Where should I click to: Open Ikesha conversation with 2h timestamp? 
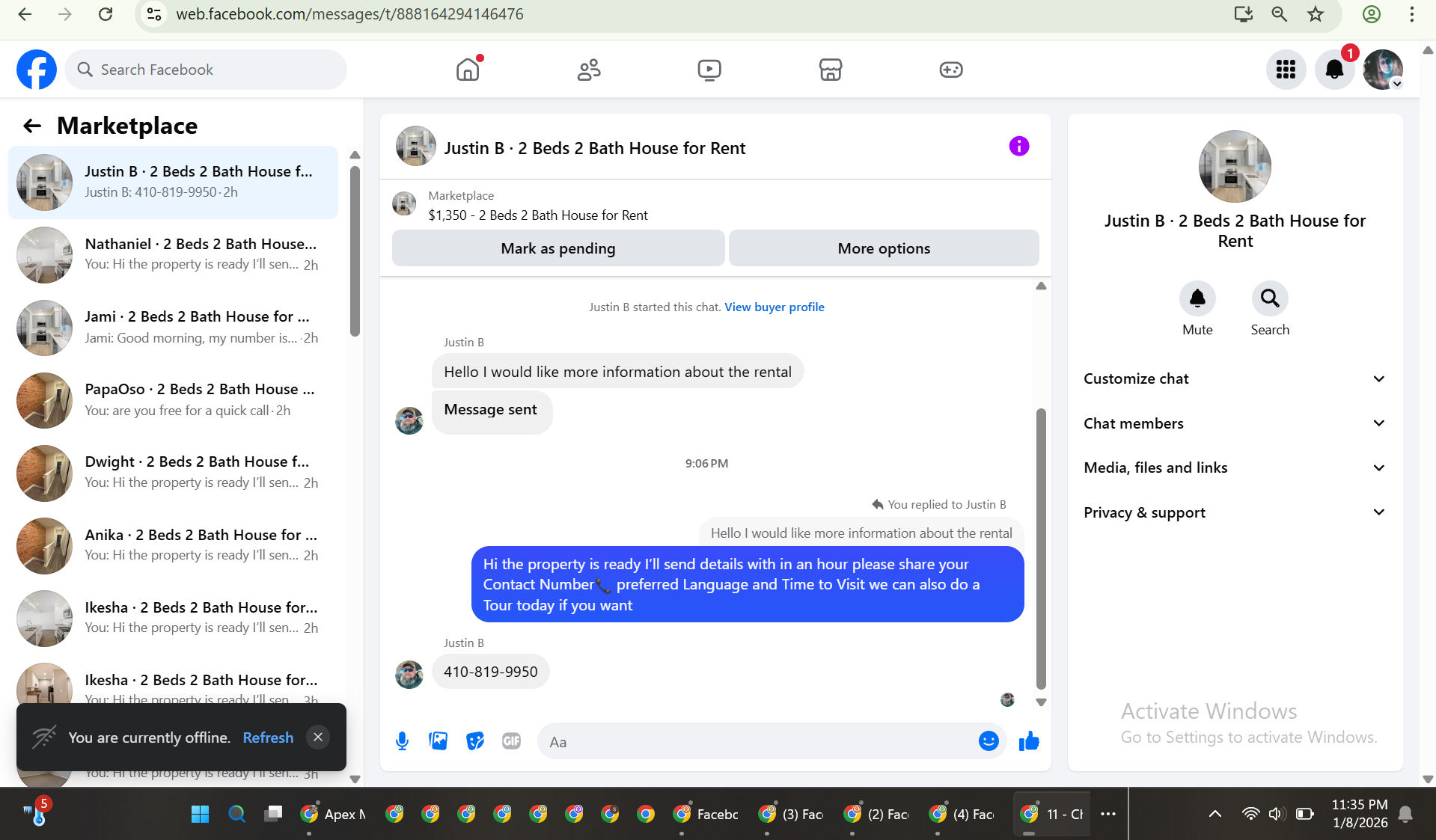tap(173, 618)
